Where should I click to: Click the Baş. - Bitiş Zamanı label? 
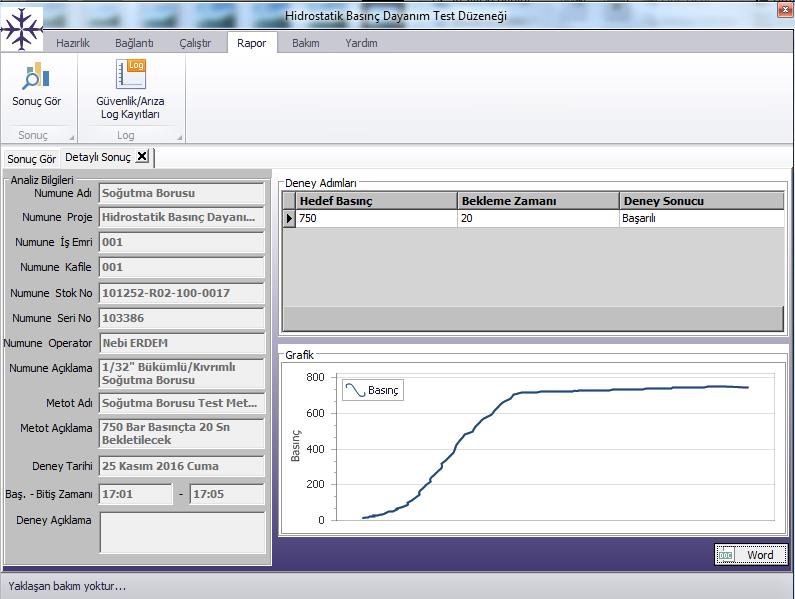(49, 494)
